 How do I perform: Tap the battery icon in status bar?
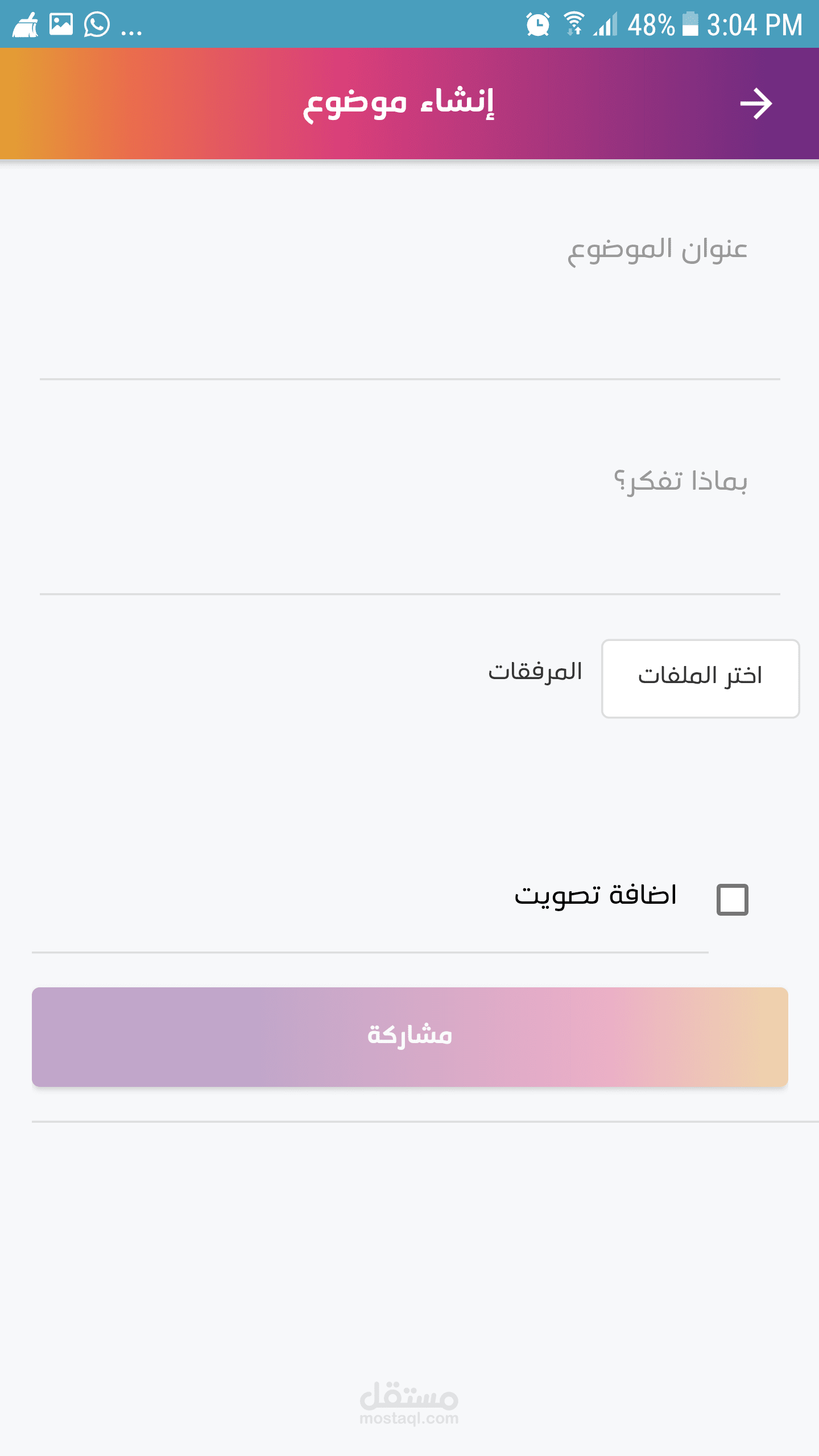coord(690,24)
